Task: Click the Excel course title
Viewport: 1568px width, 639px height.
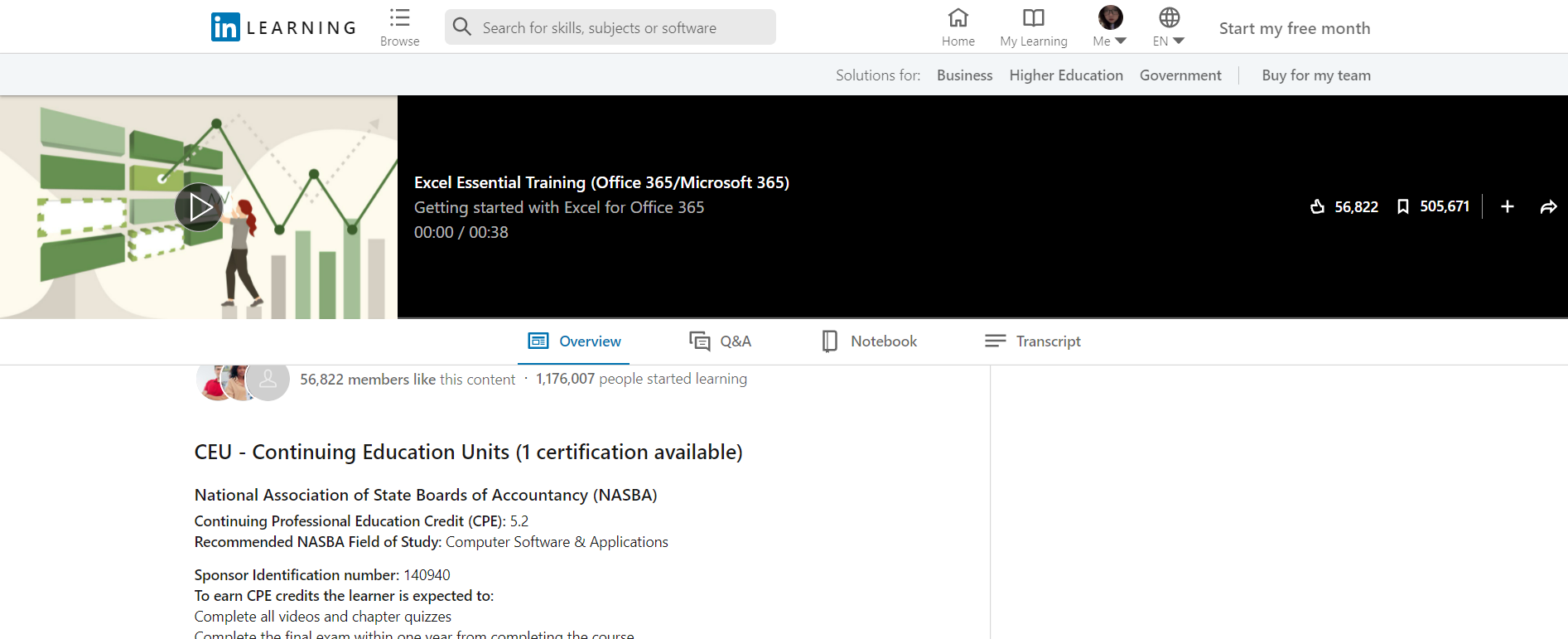Action: point(601,182)
